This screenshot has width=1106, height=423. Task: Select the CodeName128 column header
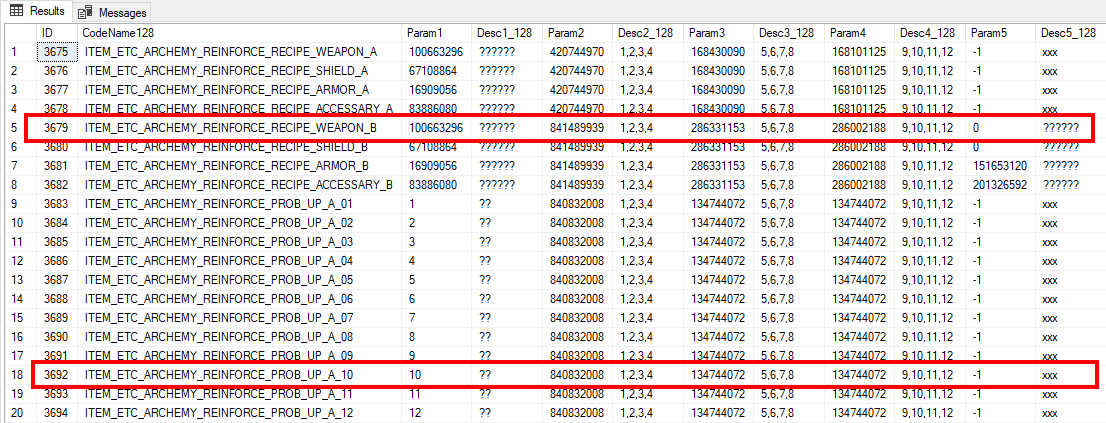click(x=241, y=33)
